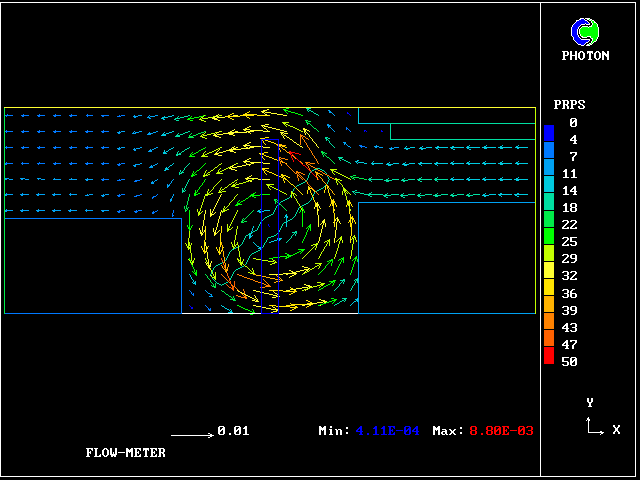Select the 0.01 reference scale value
640x480 pixels.
pyautogui.click(x=234, y=431)
